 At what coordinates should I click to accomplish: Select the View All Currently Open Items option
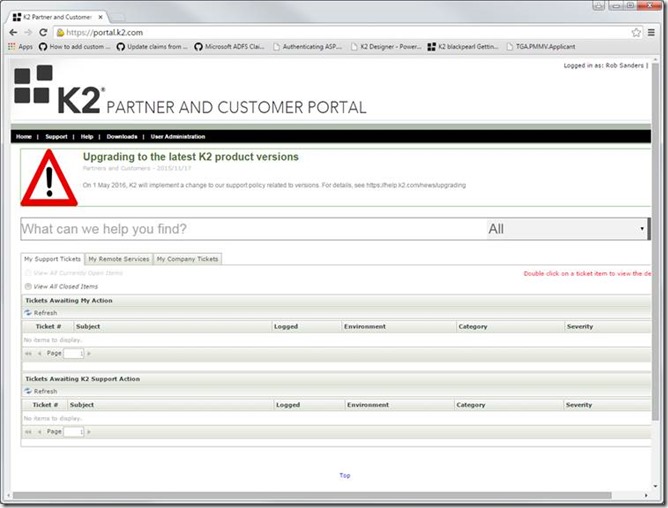click(27, 272)
